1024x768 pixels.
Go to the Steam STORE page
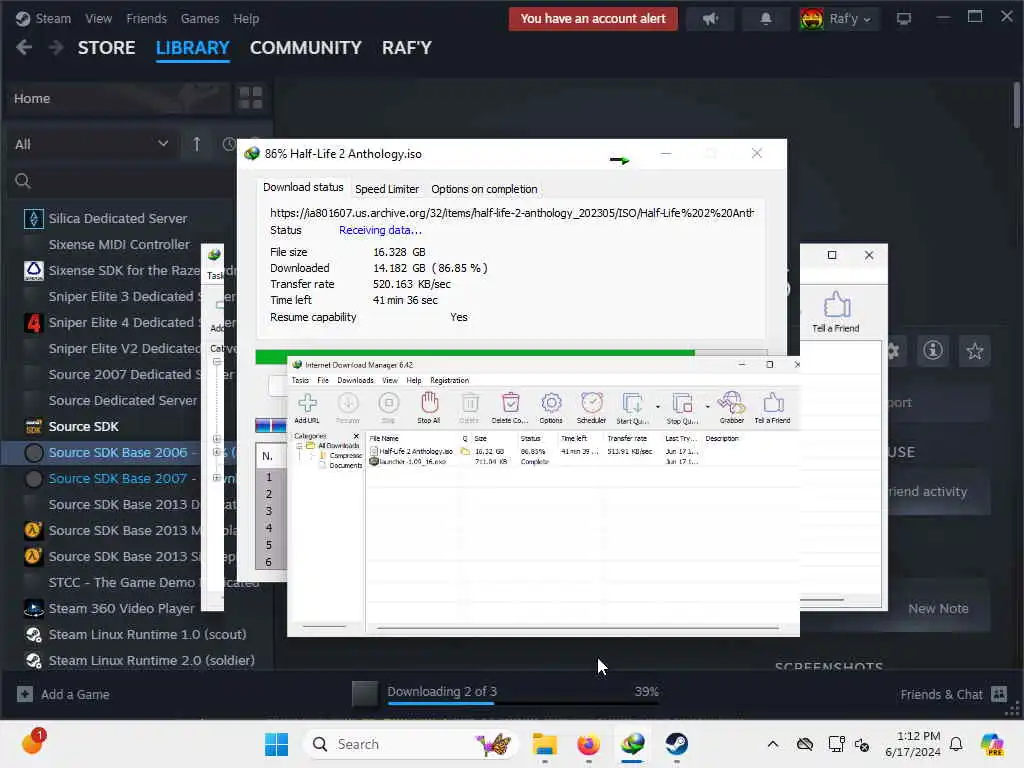[x=106, y=48]
